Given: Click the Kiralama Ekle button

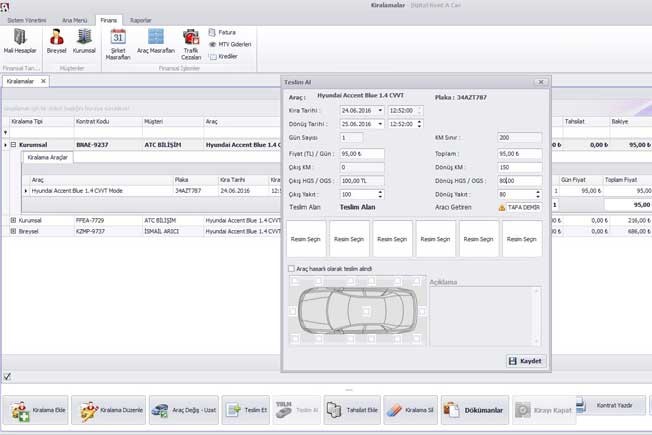Looking at the screenshot, I should [x=36, y=410].
